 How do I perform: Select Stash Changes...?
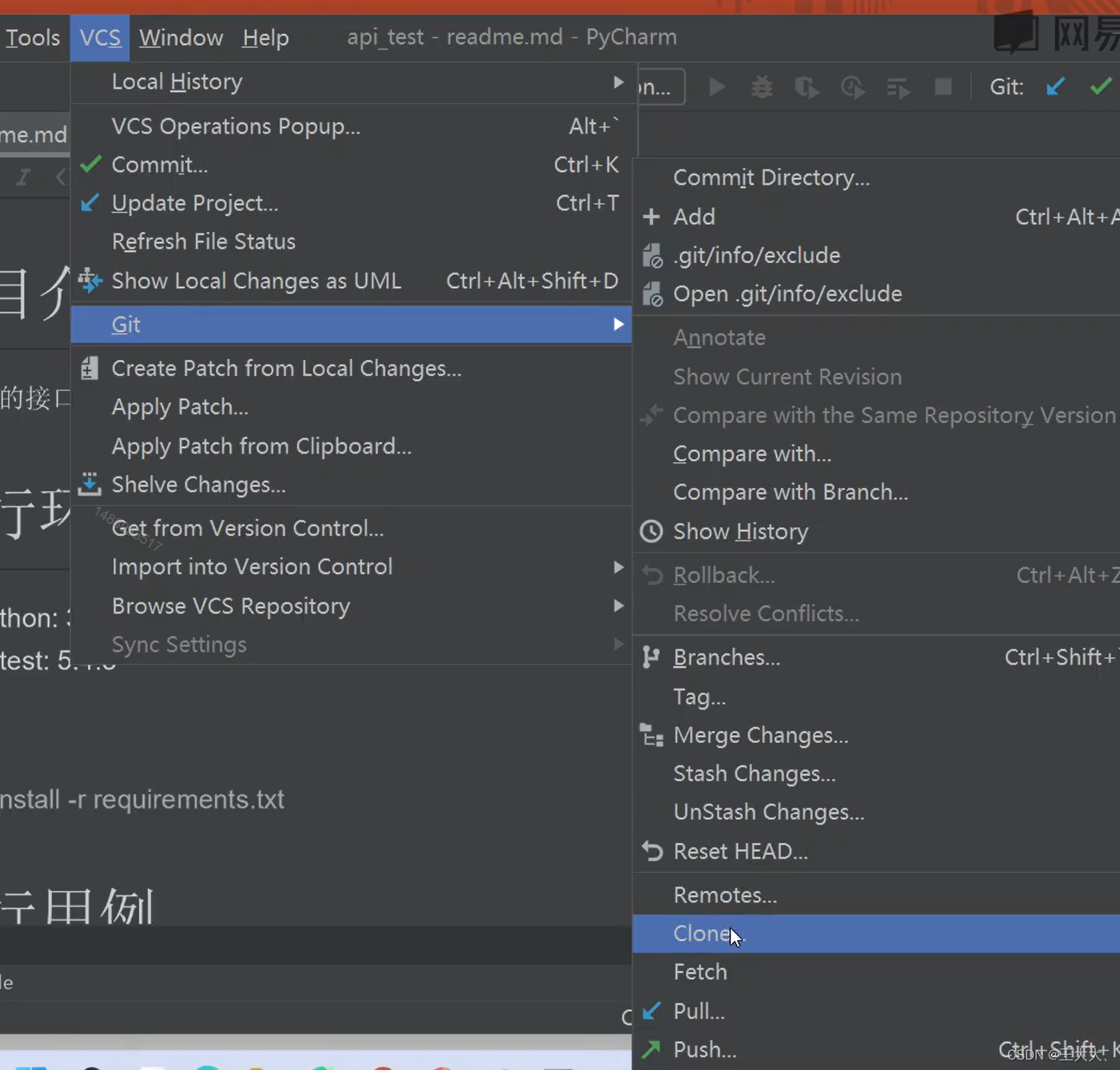tap(876, 773)
